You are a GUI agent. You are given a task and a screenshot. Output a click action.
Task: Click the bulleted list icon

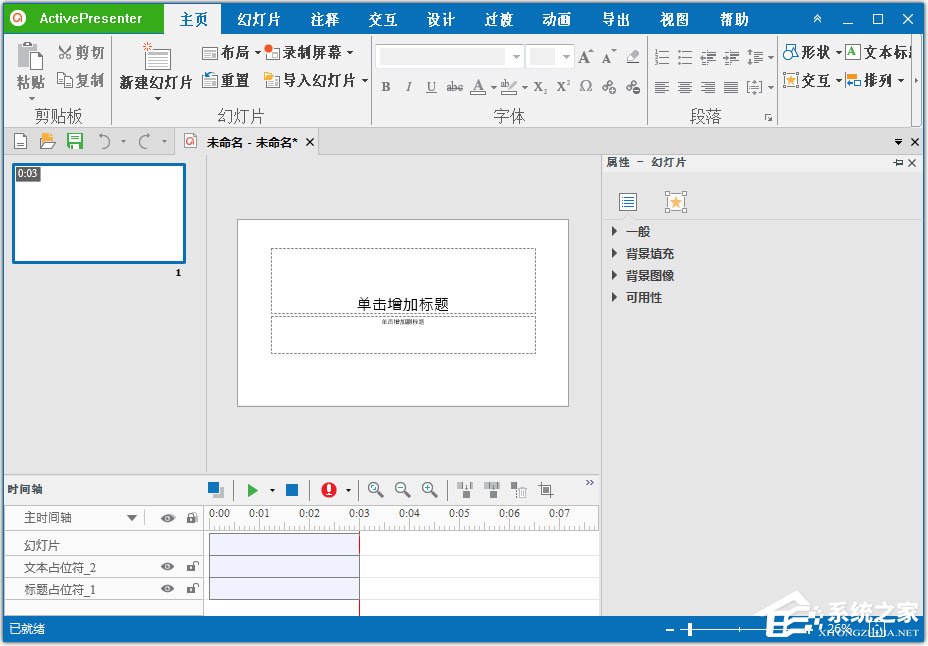[685, 57]
